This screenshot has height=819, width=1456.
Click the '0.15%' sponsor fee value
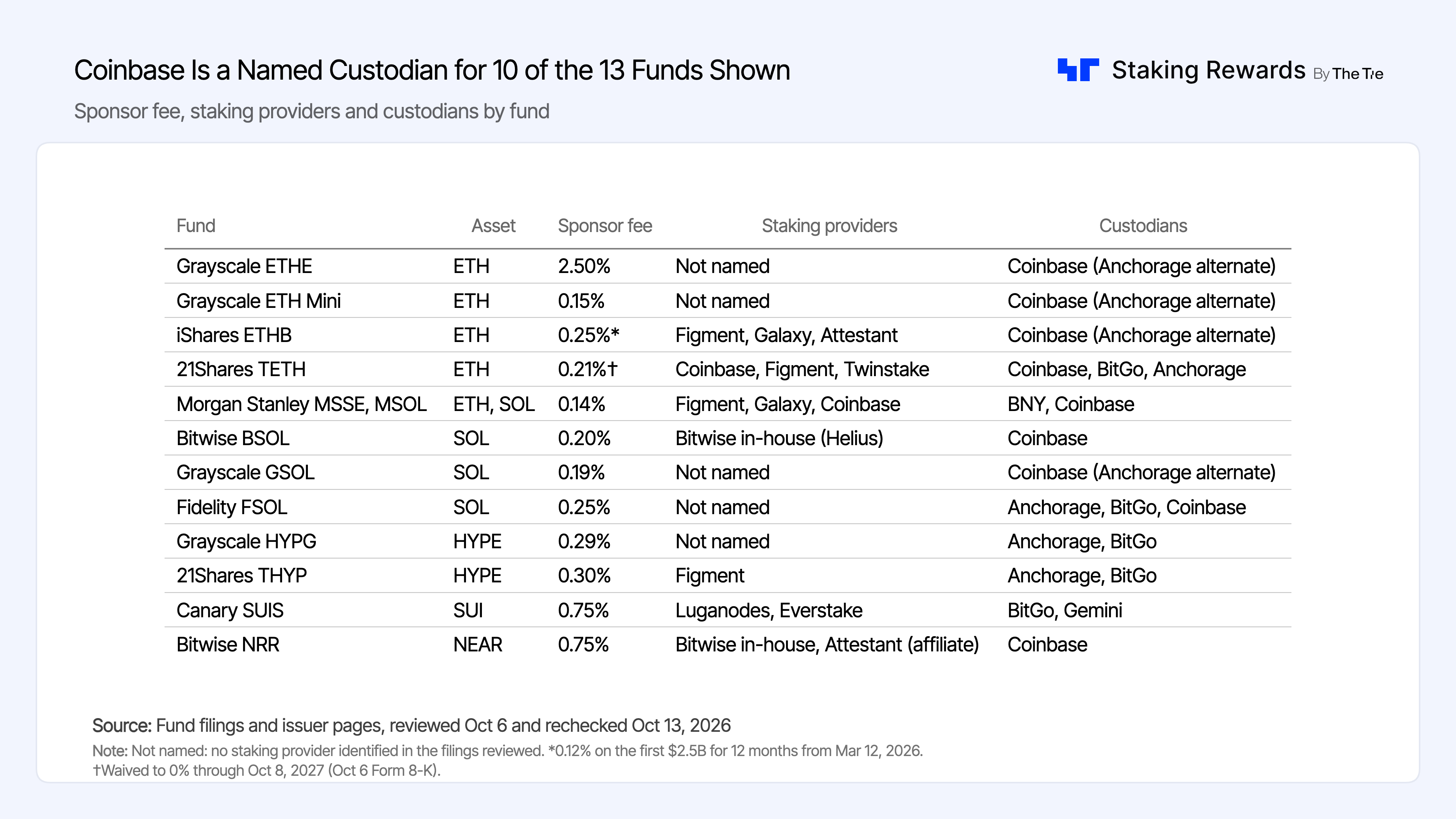click(581, 301)
